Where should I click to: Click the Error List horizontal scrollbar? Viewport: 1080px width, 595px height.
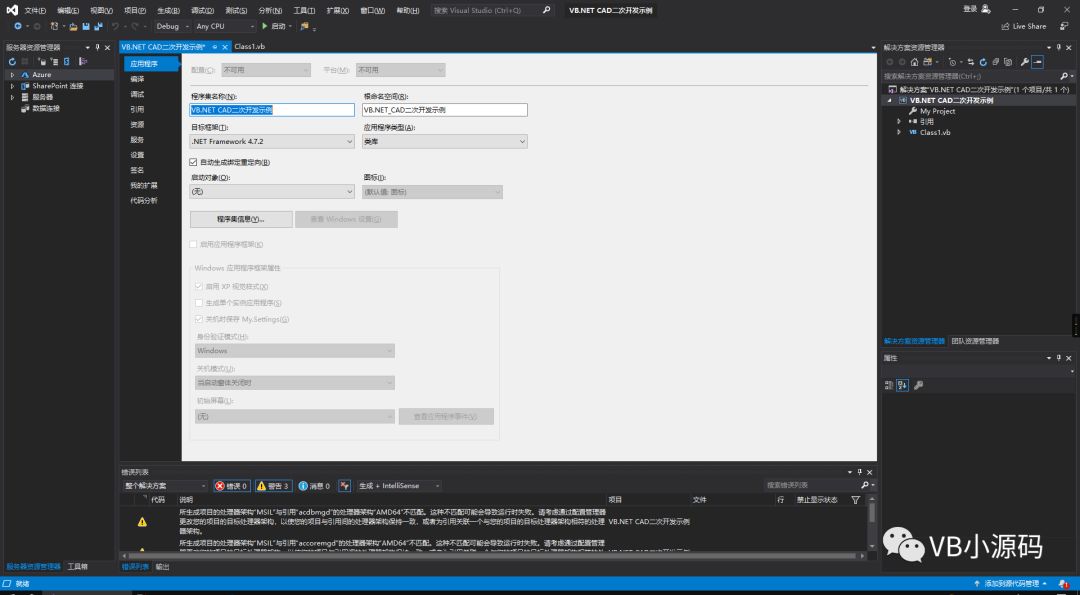492,555
